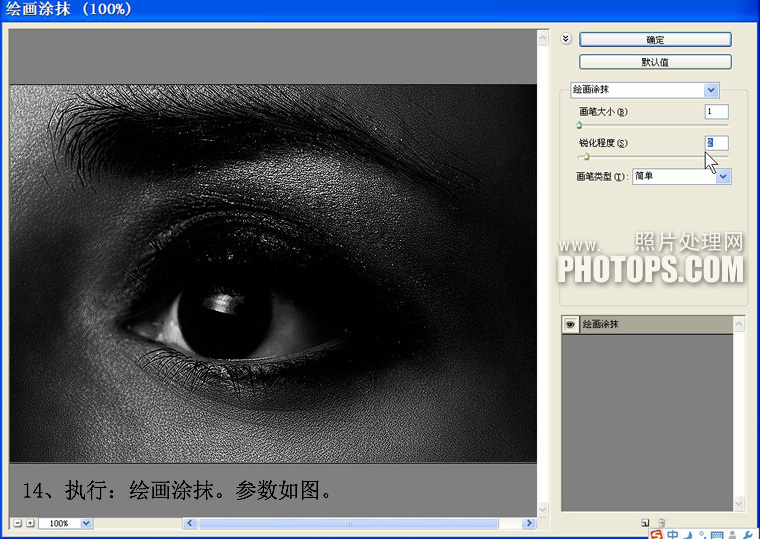Image resolution: width=760 pixels, height=539 pixels.
Task: Select the 绘画涂抹 effect layer row
Action: click(x=648, y=325)
